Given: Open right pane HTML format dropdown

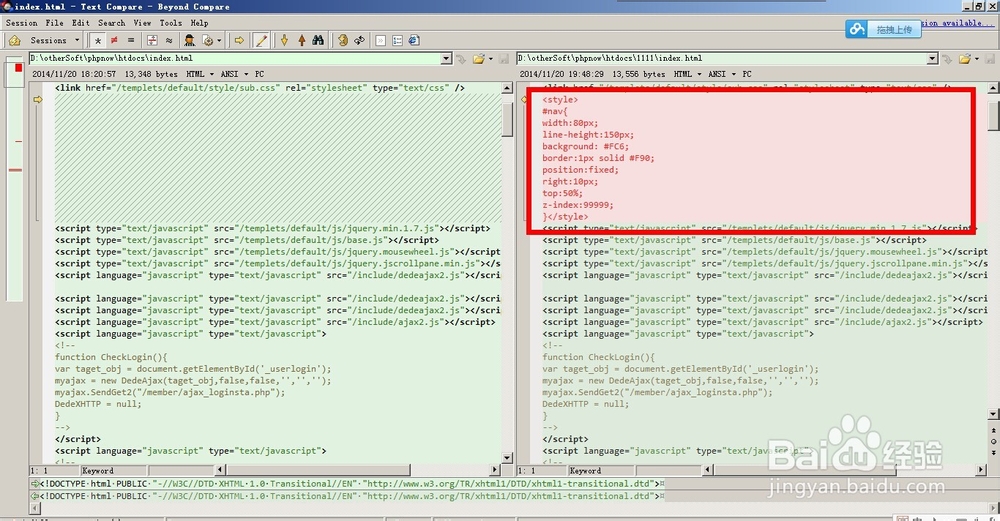Looking at the screenshot, I should click(687, 74).
